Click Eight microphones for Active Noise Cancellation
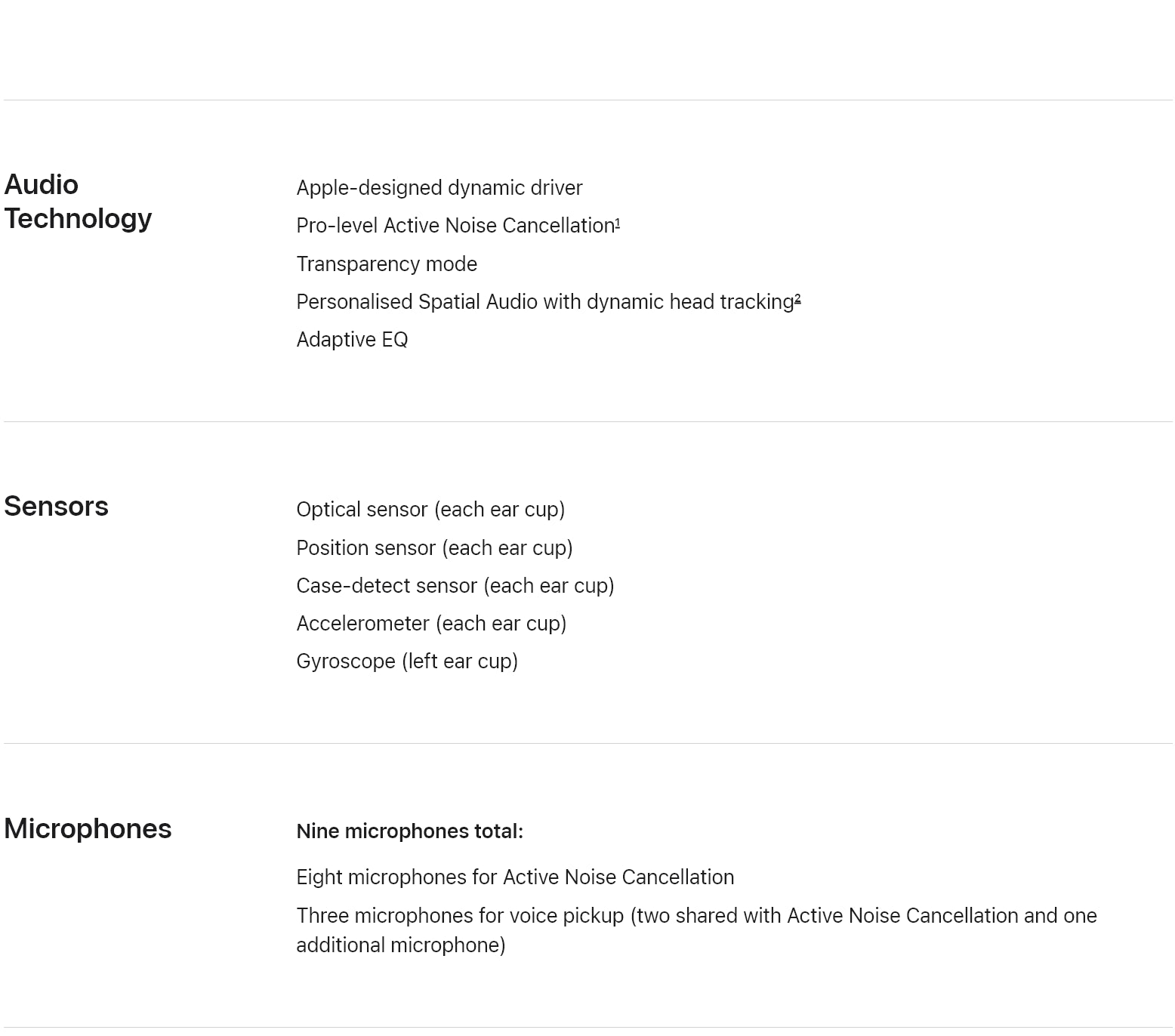The width and height of the screenshot is (1175, 1036). 515,877
